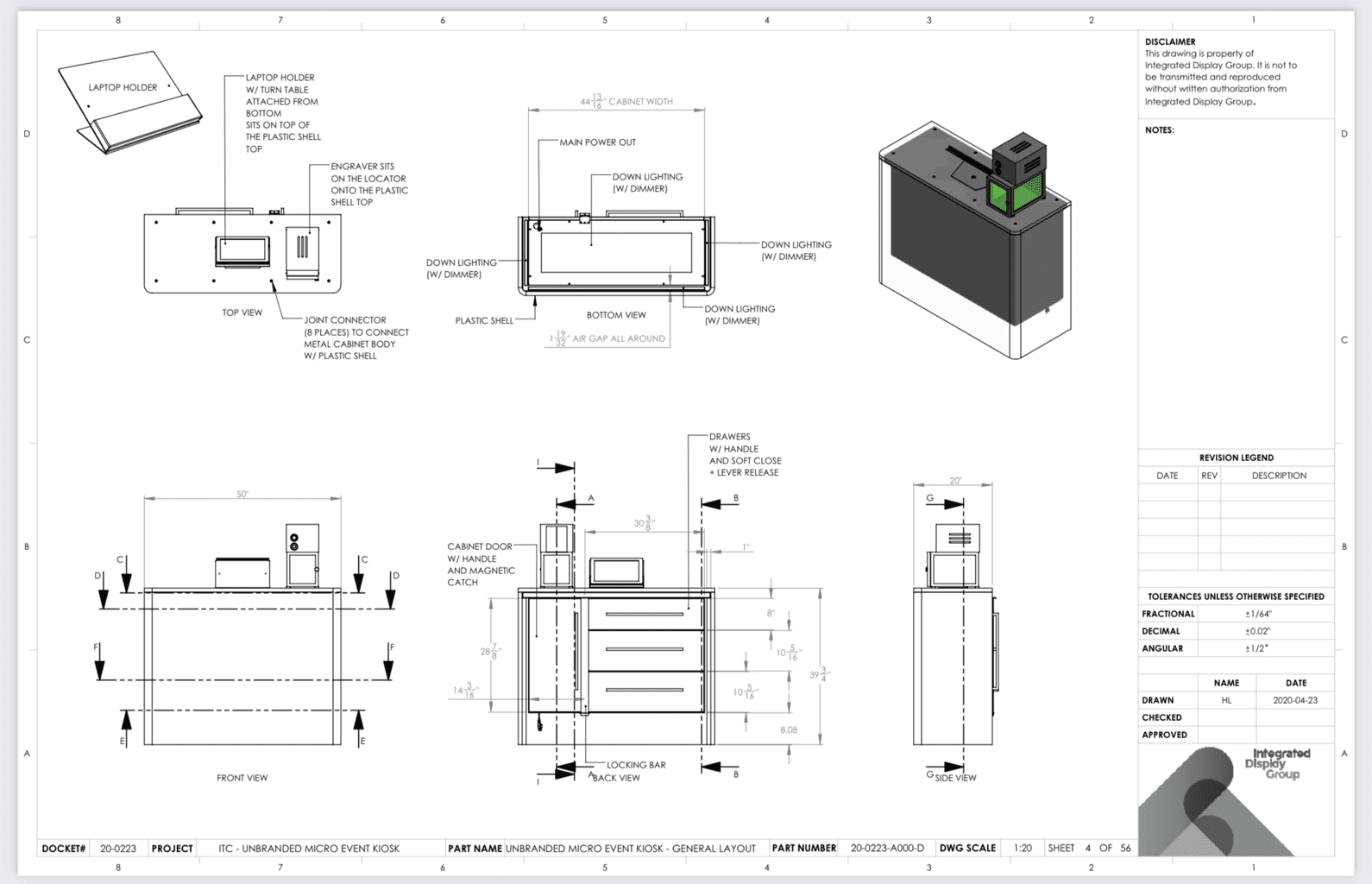
Task: Click the 'NOTES:' heading
Action: (x=1160, y=130)
